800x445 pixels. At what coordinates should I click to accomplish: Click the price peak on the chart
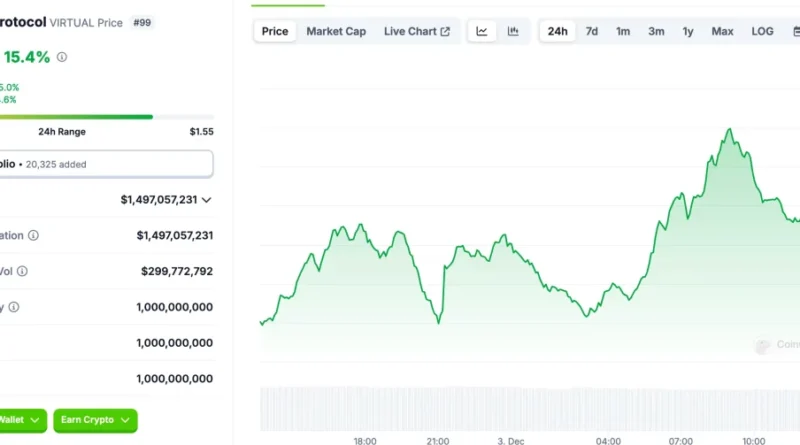coord(730,129)
